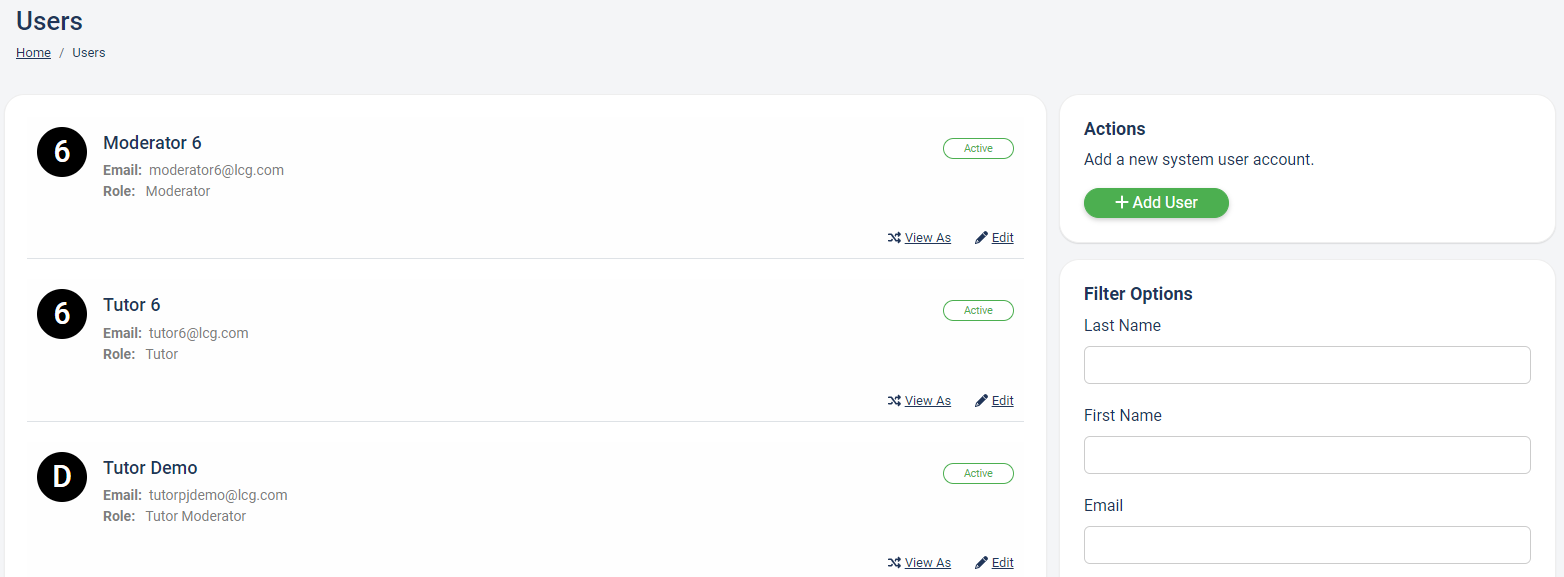Click Active status badge for Moderator 6
Screen dimensions: 1564x577
(978, 148)
